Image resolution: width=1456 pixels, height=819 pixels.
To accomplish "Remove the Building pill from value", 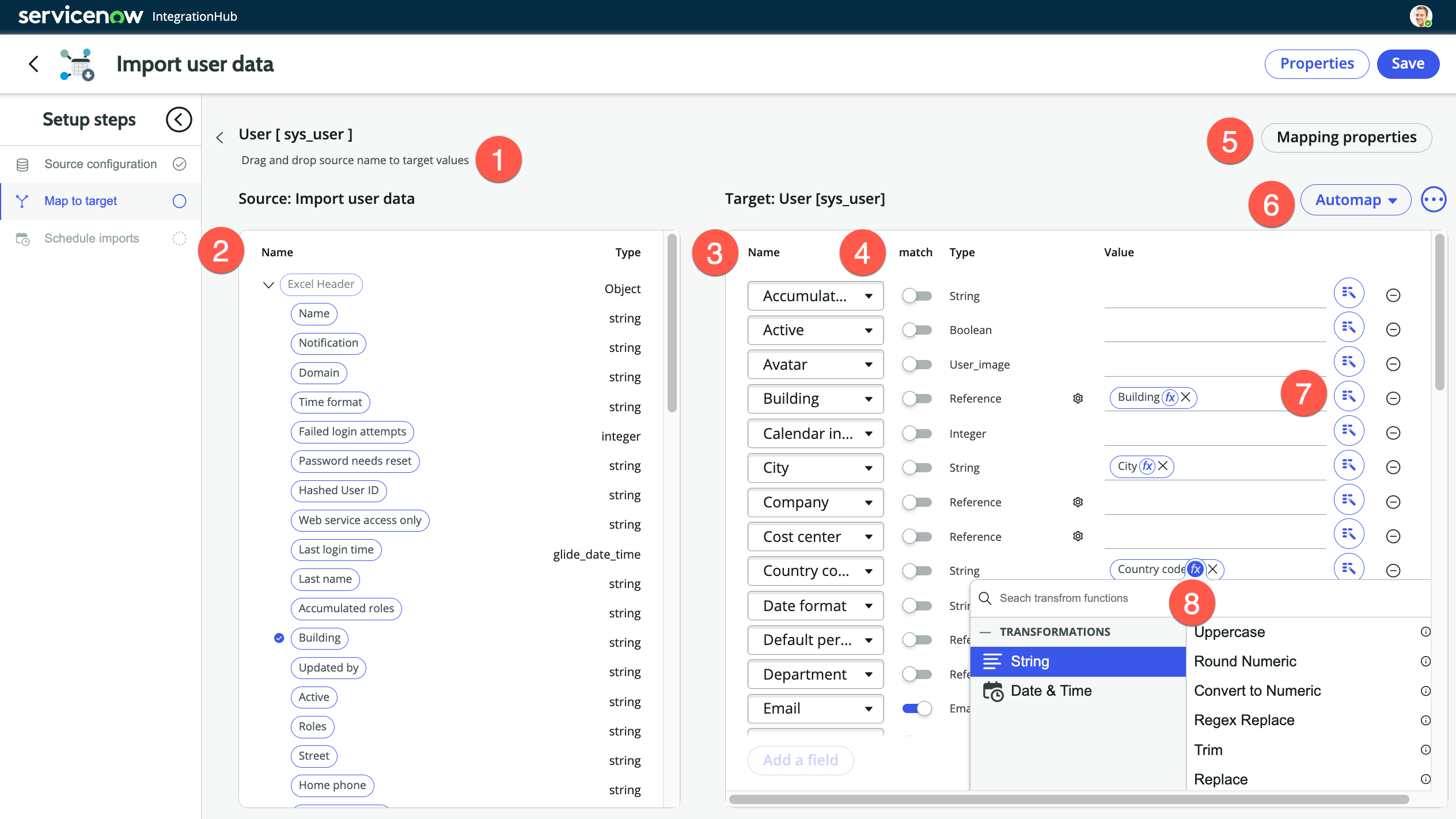I will [1186, 397].
